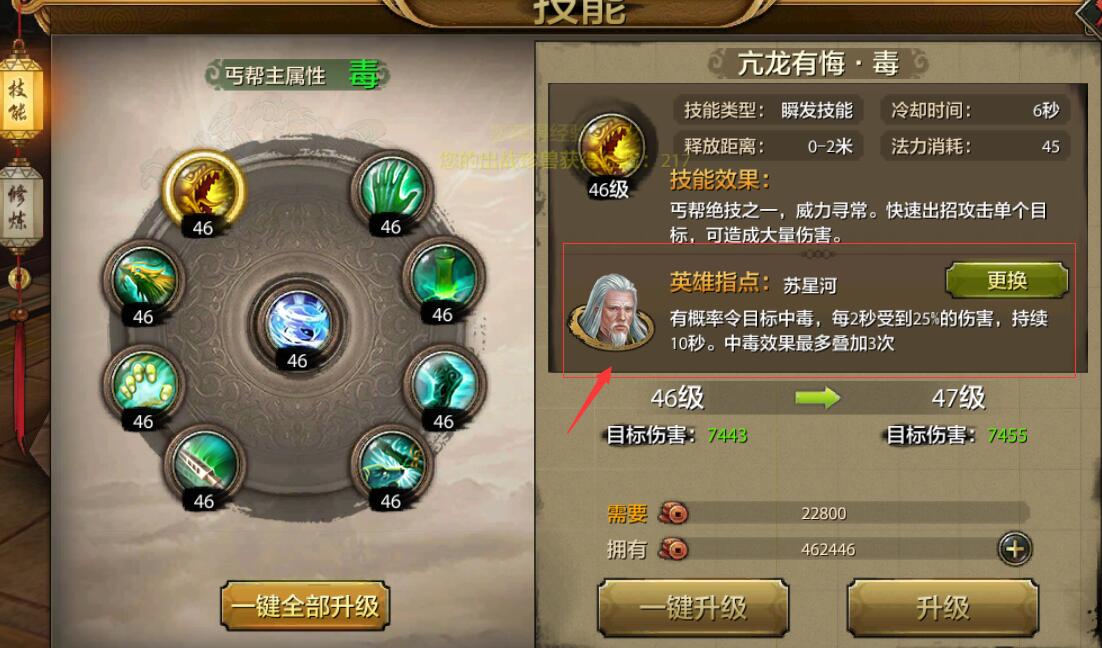Select the green dragon skill on left ring

(144, 280)
